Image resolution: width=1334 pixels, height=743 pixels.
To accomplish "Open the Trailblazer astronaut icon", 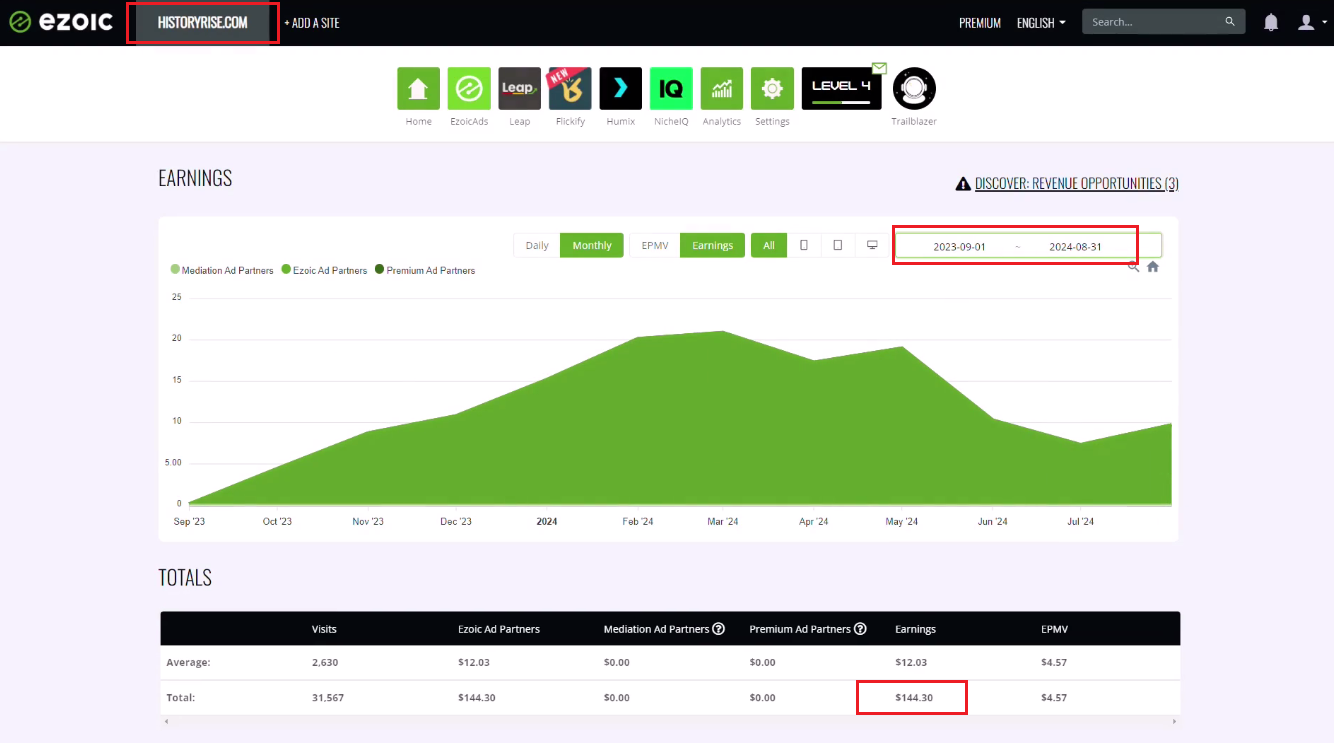I will click(x=914, y=89).
